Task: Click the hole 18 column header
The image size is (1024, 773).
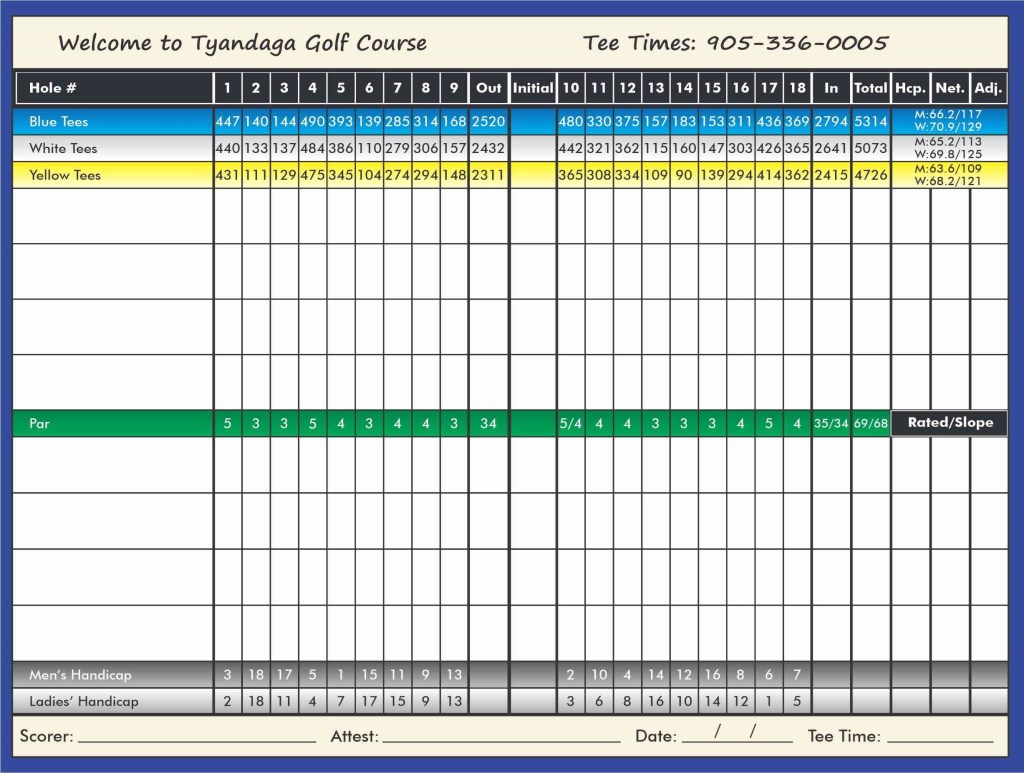Action: [797, 87]
